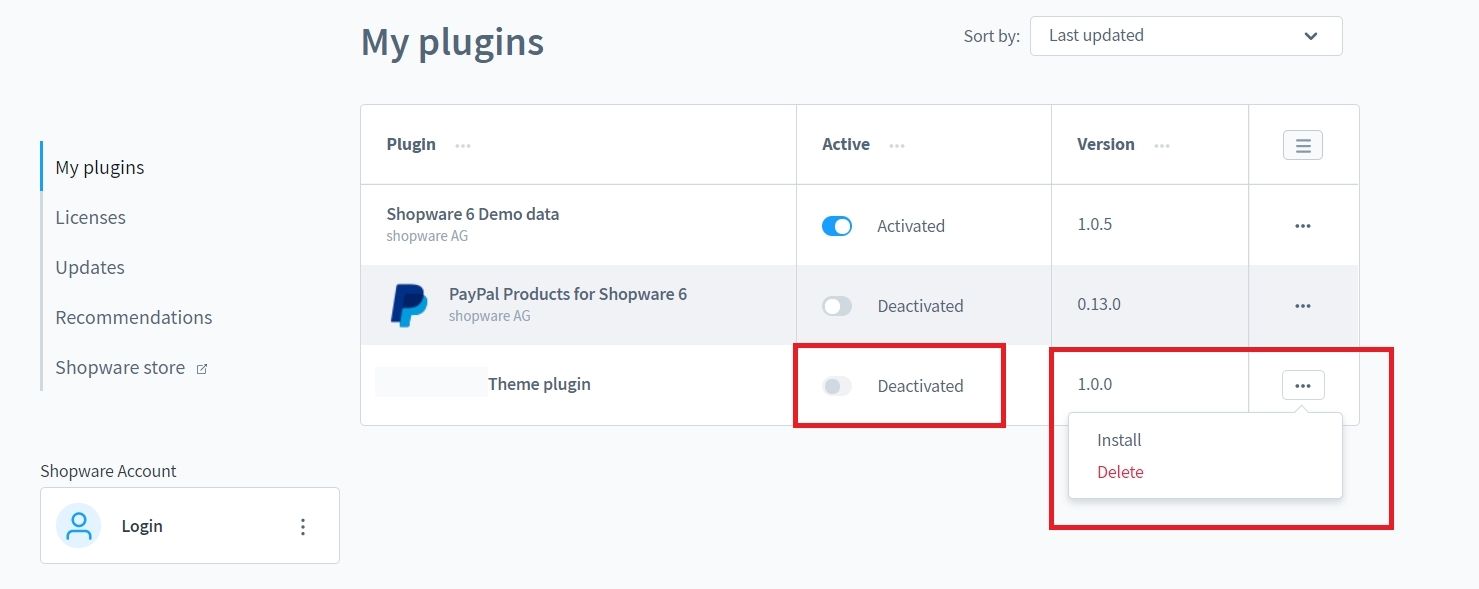Image resolution: width=1479 pixels, height=589 pixels.
Task: Open actions menu for PayPal Products plugin
Action: [1302, 305]
